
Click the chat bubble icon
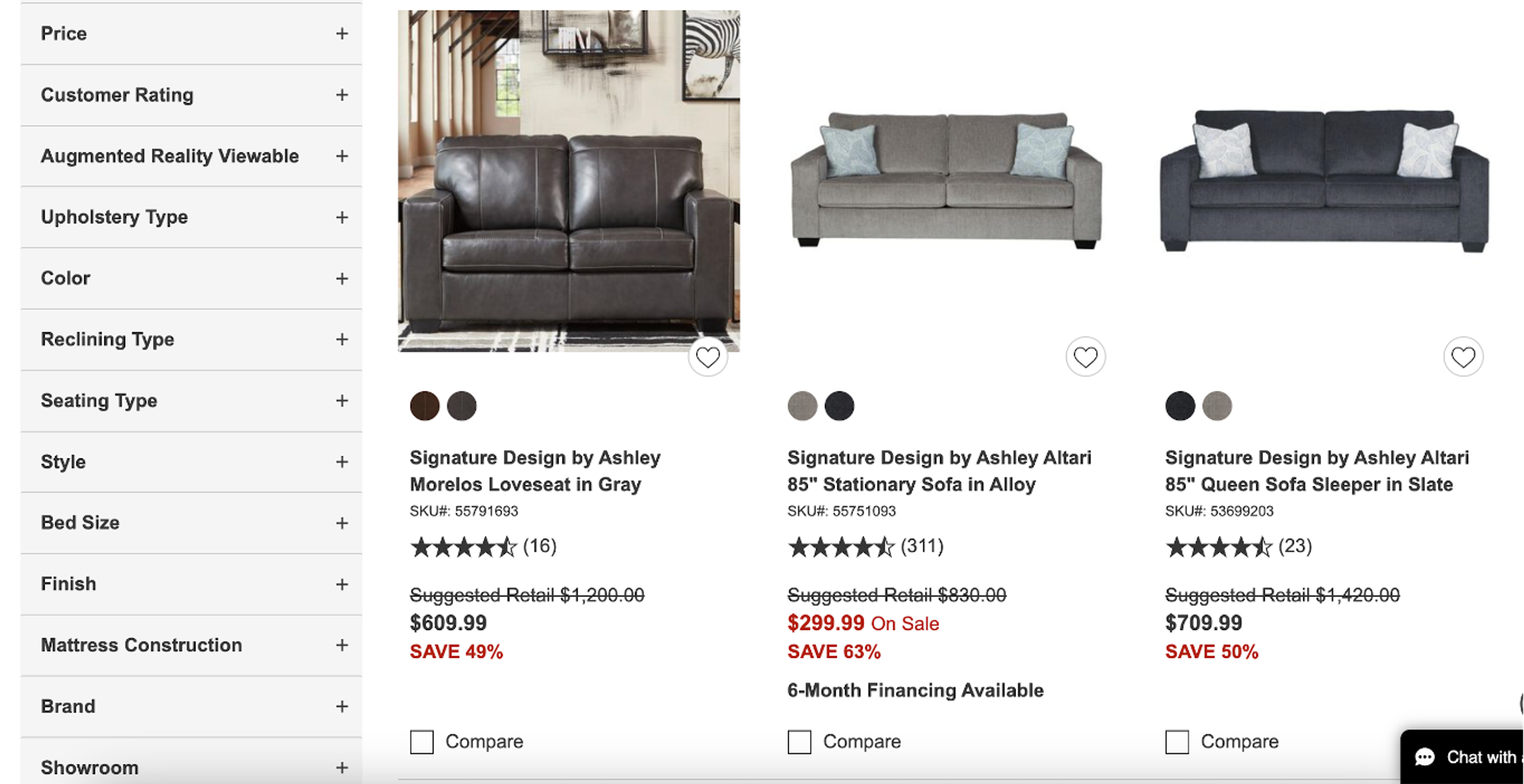coord(1425,757)
